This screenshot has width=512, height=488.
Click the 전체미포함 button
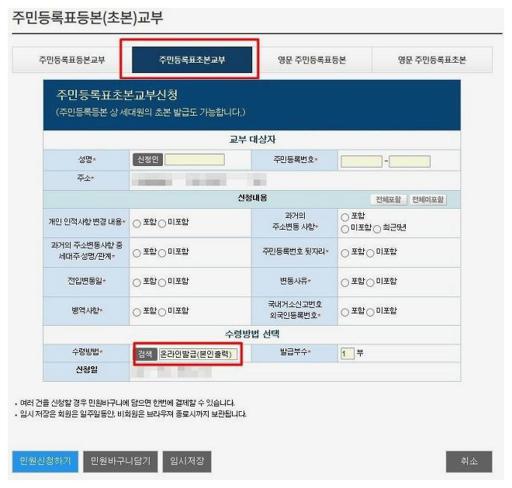coord(428,200)
